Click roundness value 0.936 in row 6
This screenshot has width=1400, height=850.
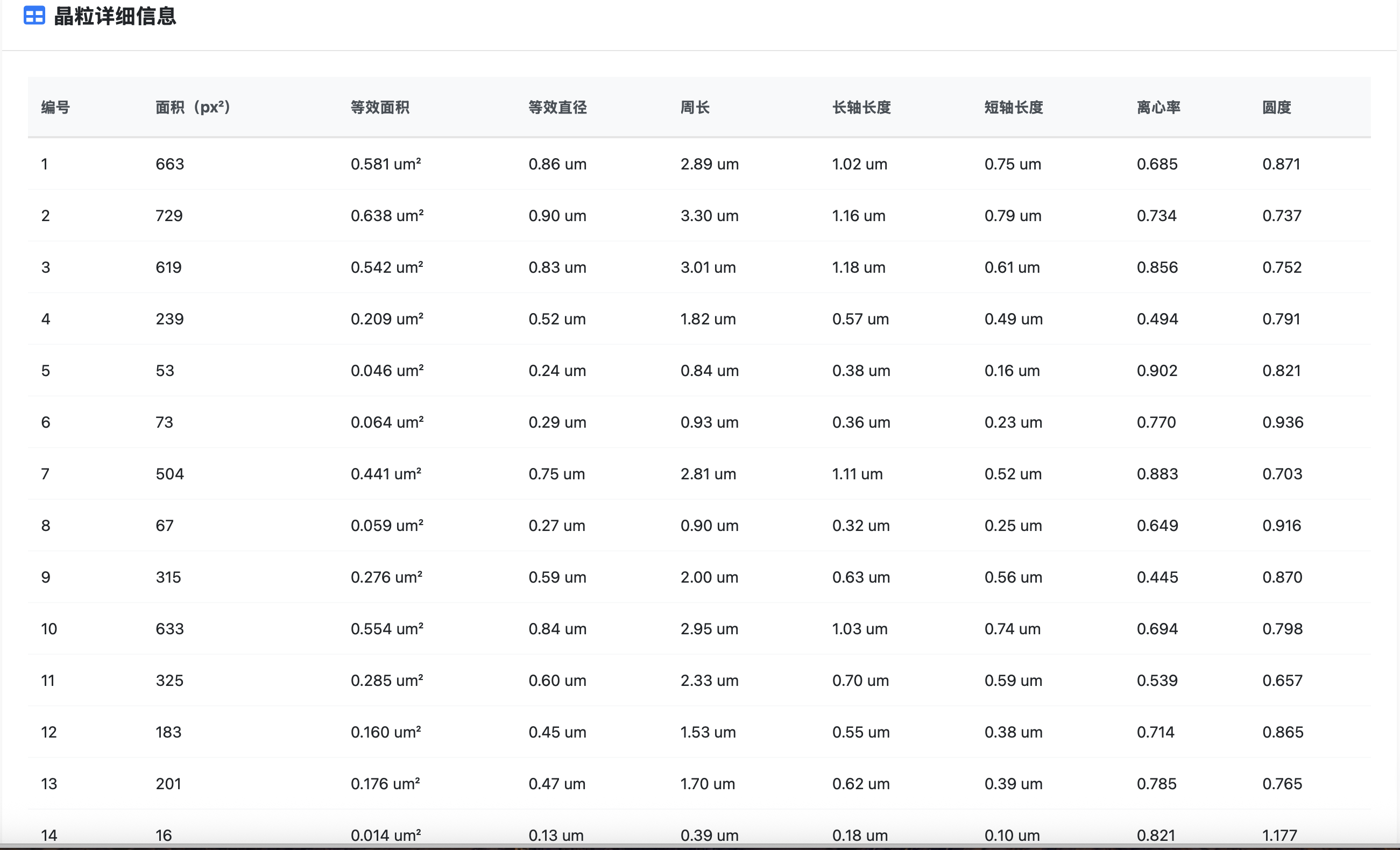tap(1282, 423)
